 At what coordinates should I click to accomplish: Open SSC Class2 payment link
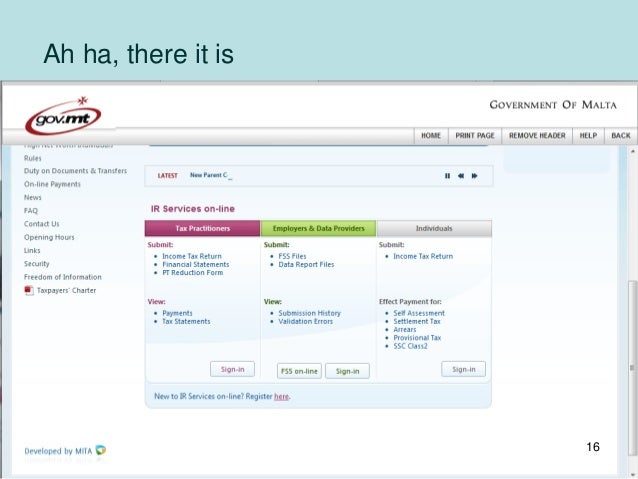click(410, 346)
